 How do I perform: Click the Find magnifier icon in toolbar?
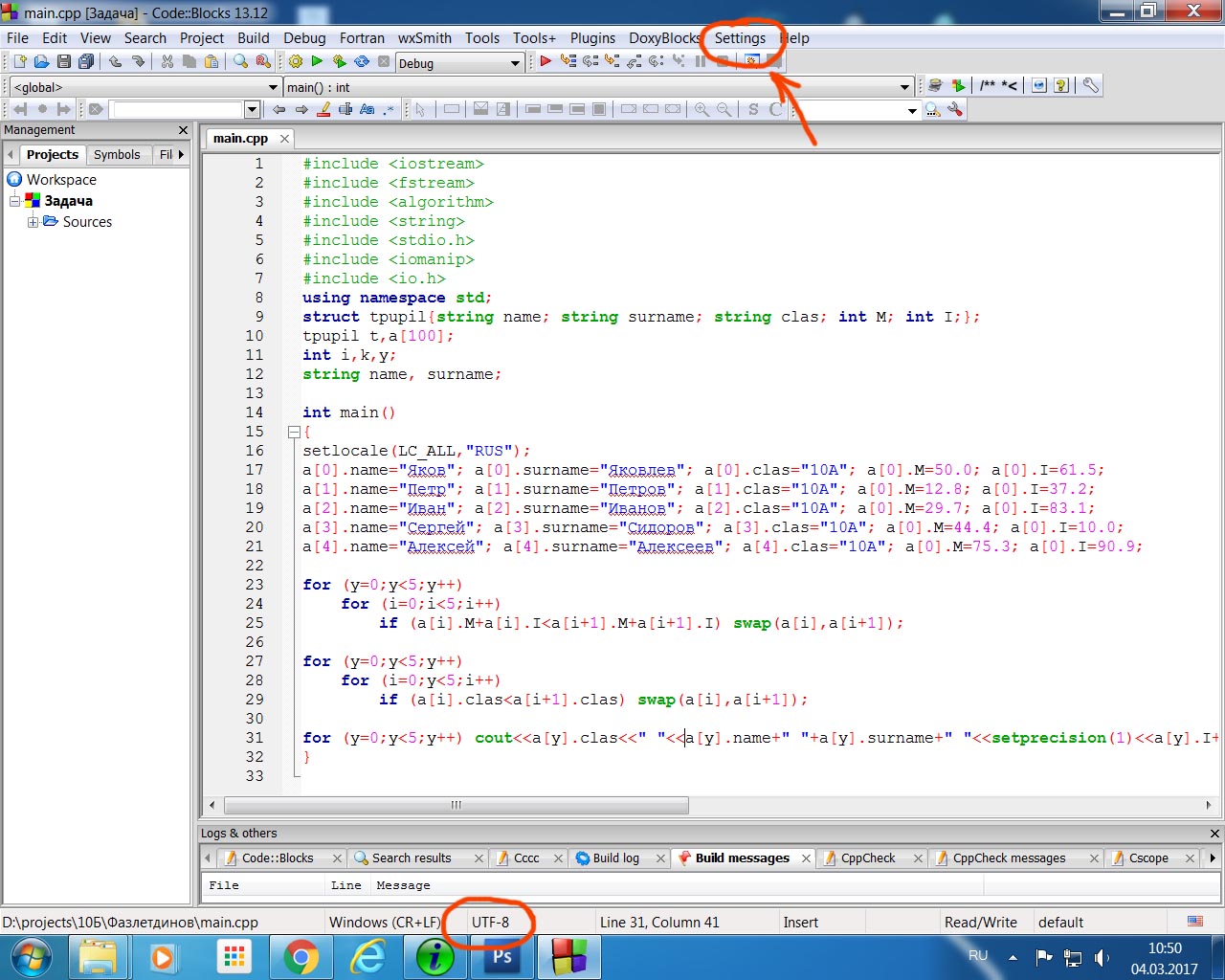click(240, 62)
